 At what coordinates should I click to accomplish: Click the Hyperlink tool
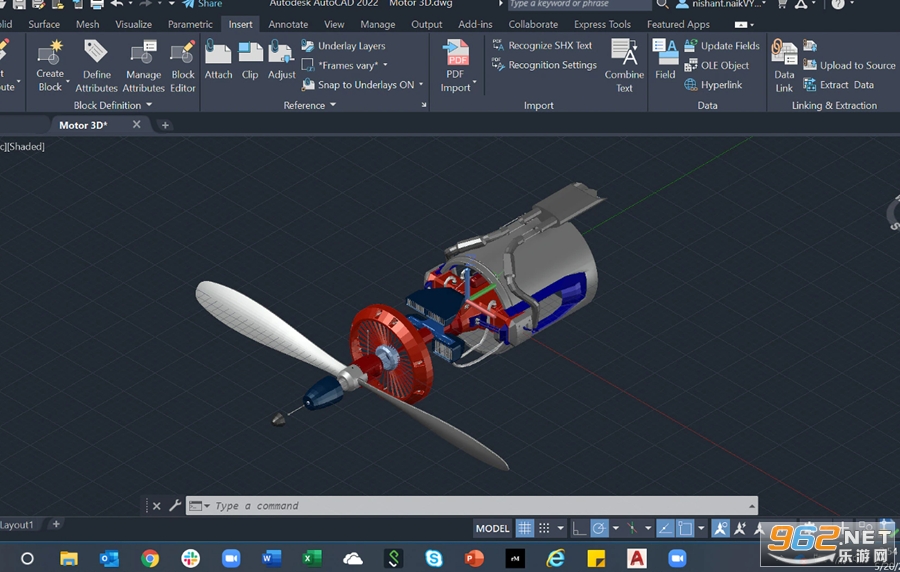pyautogui.click(x=713, y=85)
